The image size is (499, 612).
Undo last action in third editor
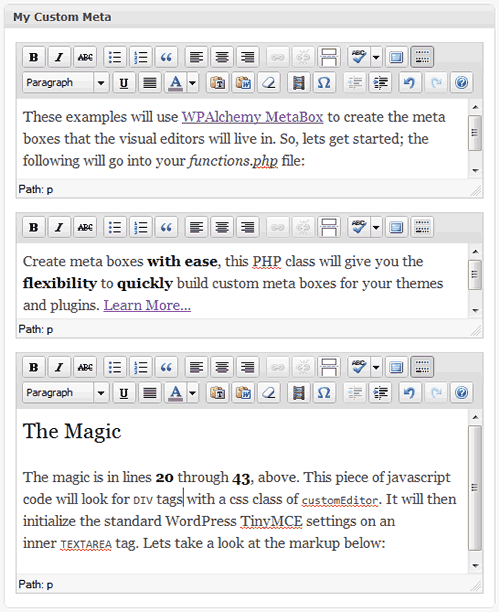(x=410, y=393)
